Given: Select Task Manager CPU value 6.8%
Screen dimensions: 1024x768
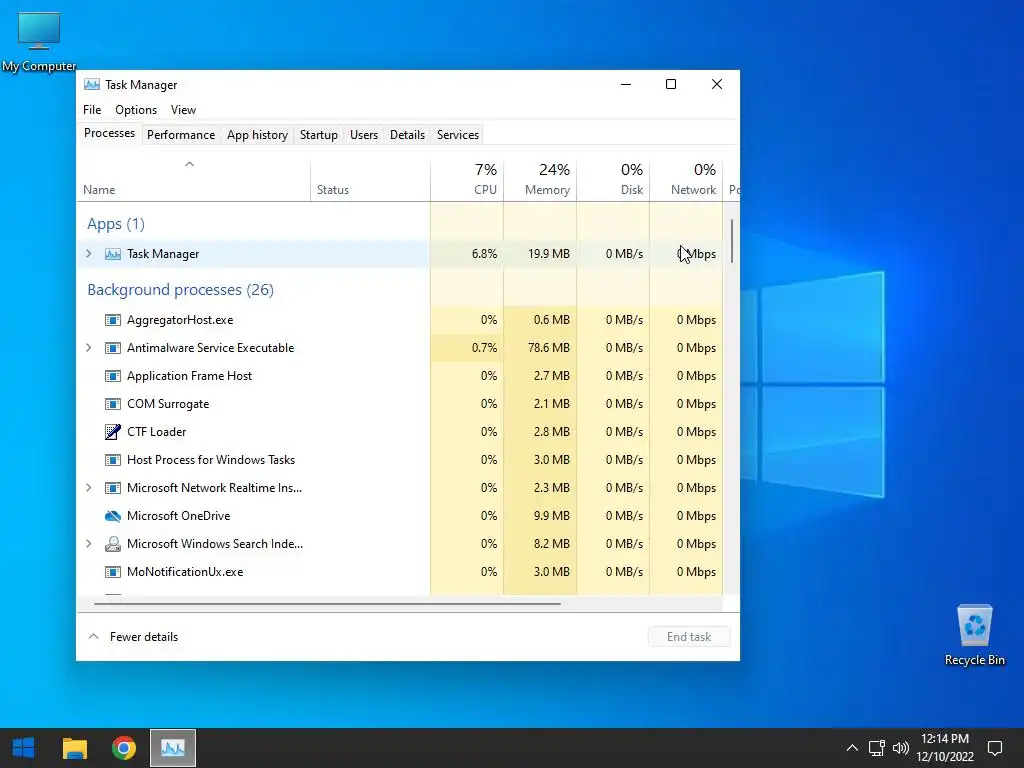Looking at the screenshot, I should pyautogui.click(x=484, y=254).
